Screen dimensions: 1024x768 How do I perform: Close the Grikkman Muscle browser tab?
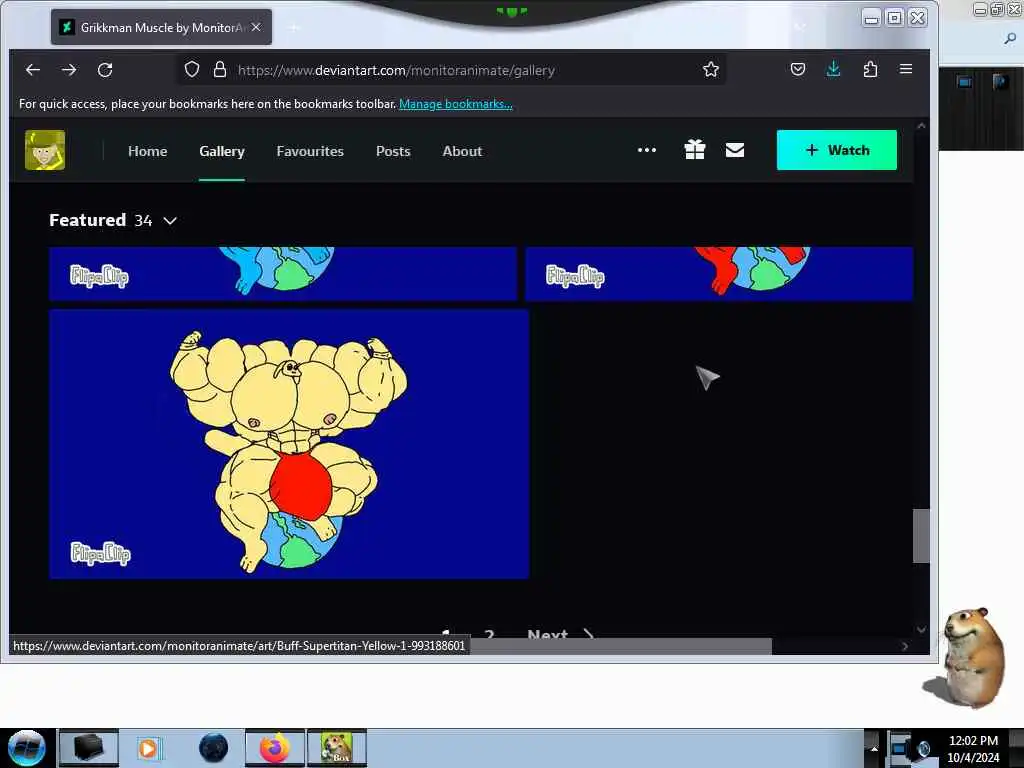tap(256, 27)
